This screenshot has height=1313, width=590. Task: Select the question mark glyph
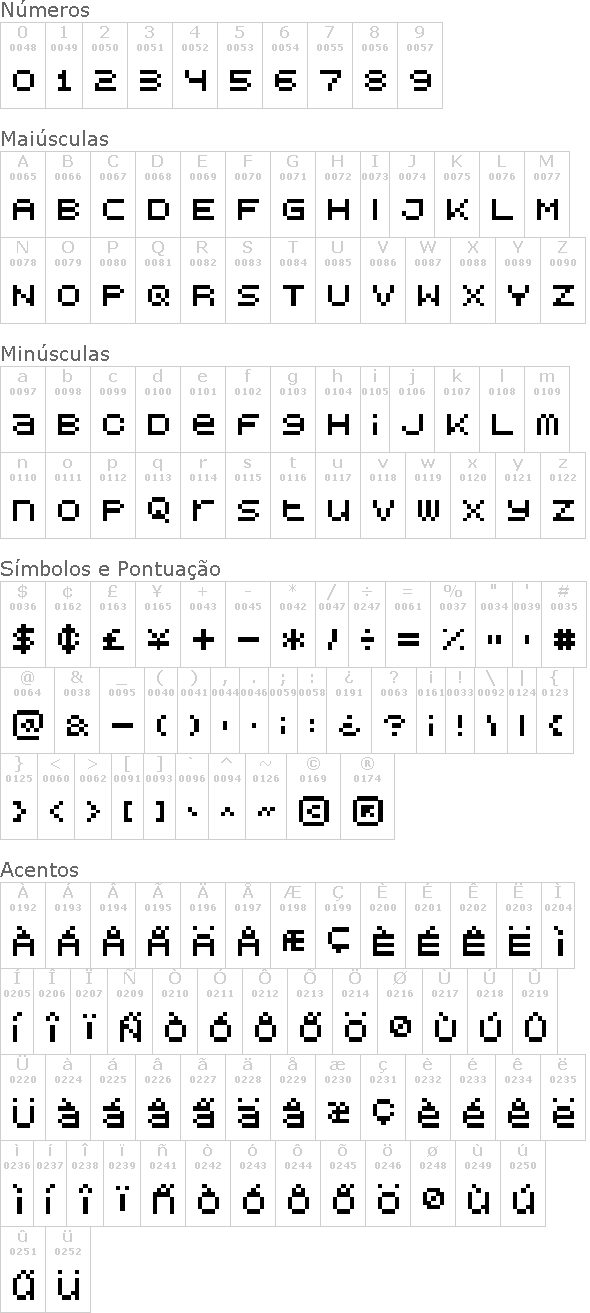[x=394, y=725]
